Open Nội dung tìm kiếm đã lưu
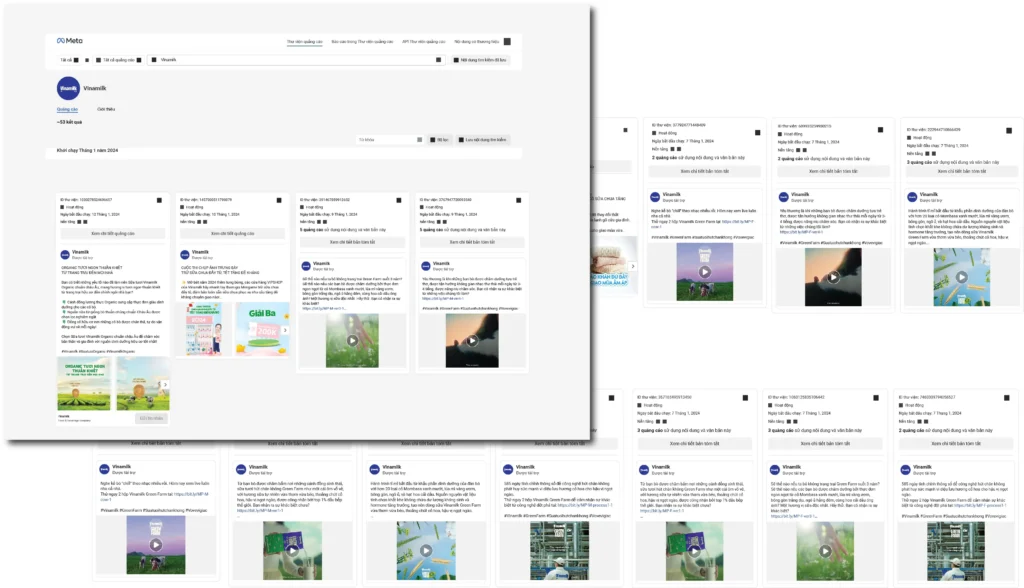 [480, 60]
